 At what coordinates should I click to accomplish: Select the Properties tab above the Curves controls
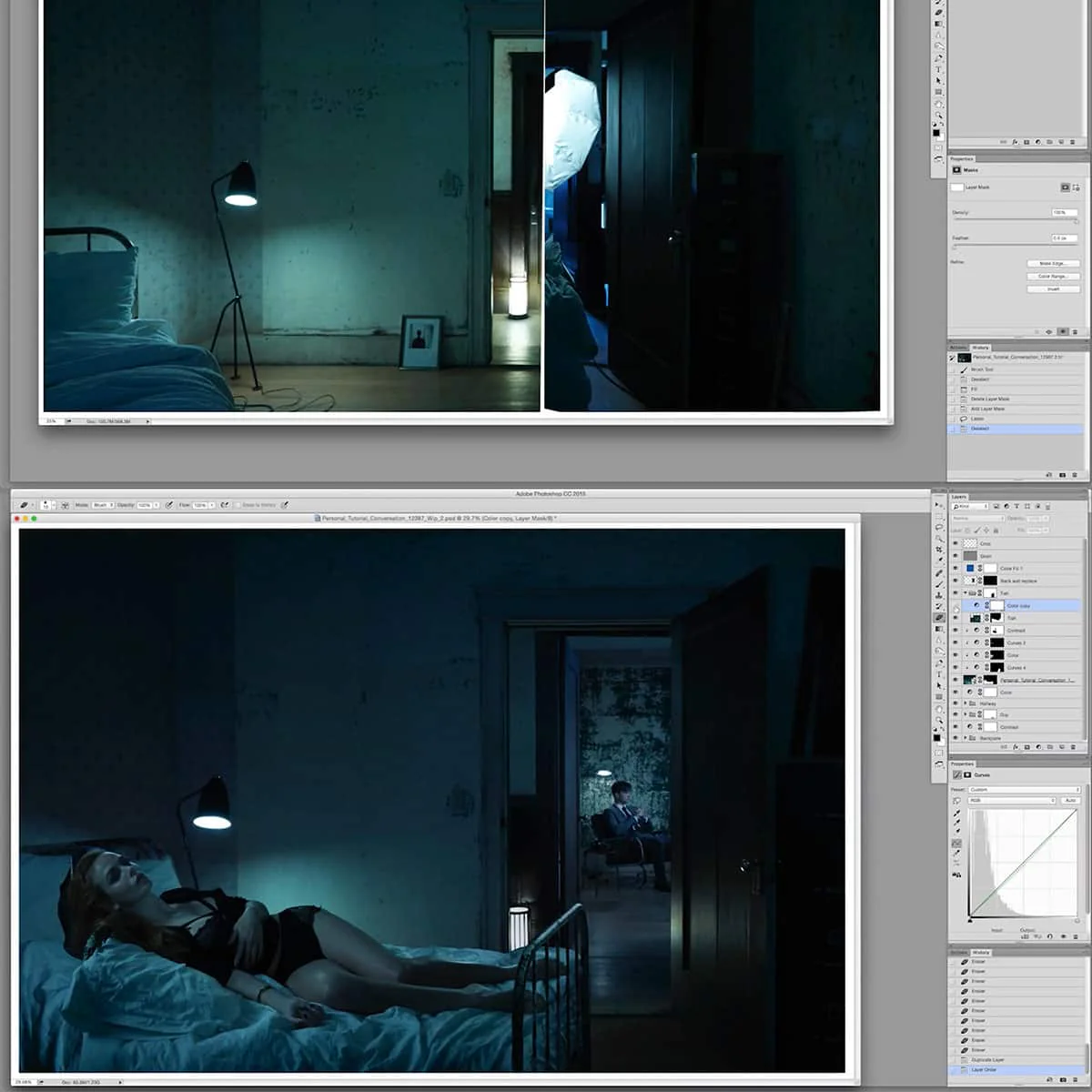point(963,764)
